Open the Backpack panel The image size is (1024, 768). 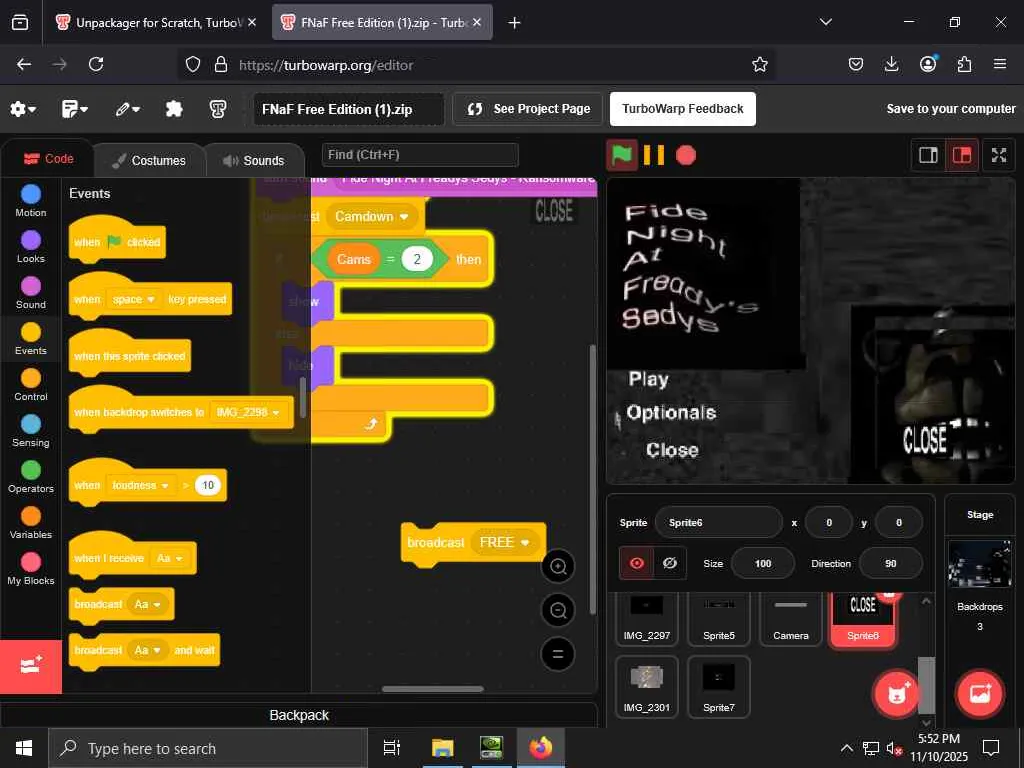tap(299, 715)
